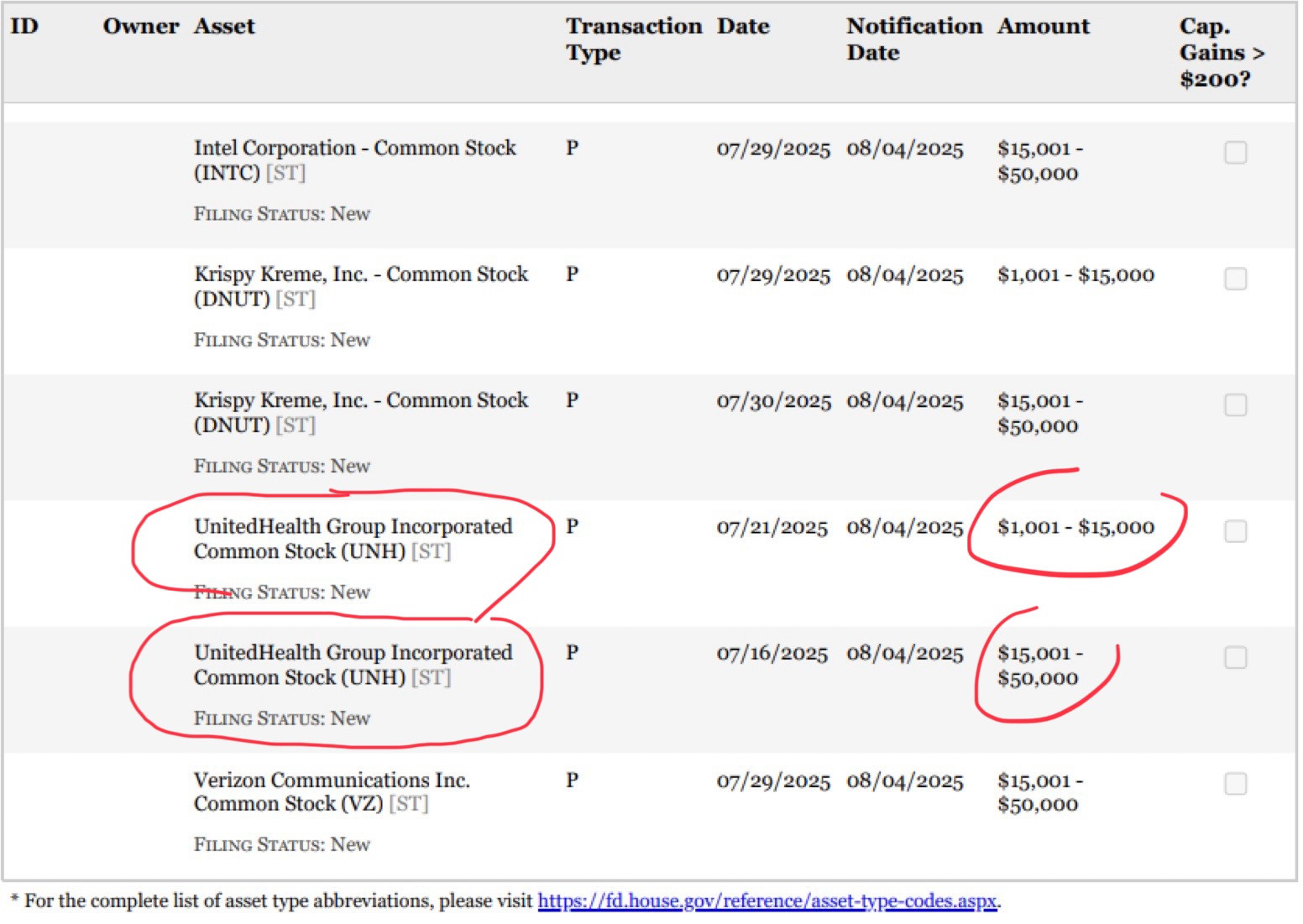Viewport: 1303px width, 924px height.
Task: Click Krispy Kreme asset name in the 07/30/2025 row
Action: 361,412
